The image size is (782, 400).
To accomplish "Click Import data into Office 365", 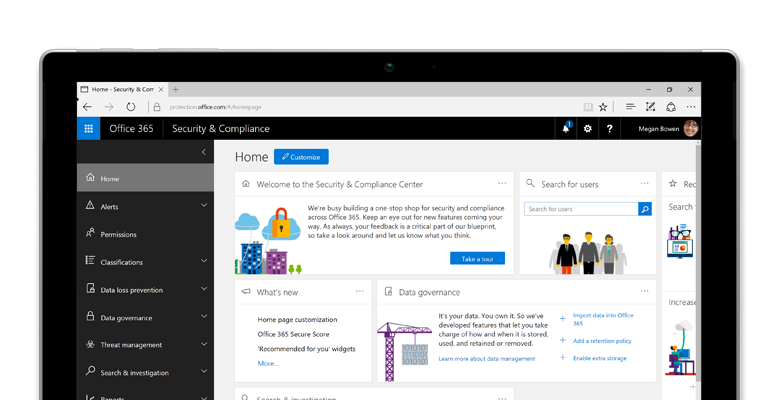I will coord(603,319).
